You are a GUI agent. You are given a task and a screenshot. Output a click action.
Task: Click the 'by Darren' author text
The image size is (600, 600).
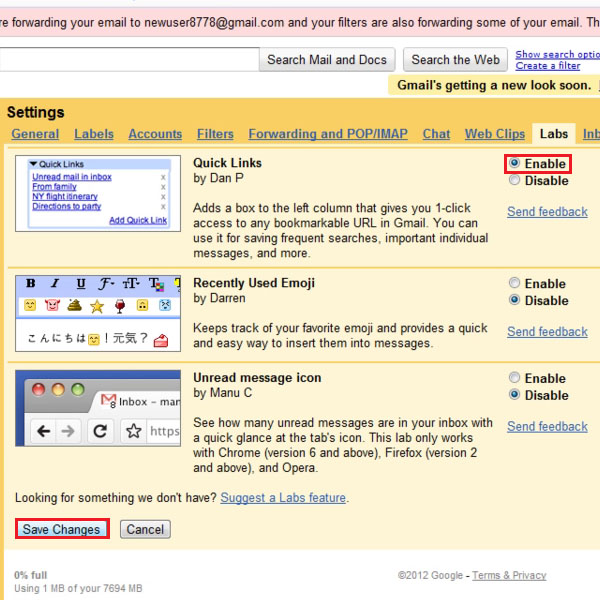tap(219, 298)
